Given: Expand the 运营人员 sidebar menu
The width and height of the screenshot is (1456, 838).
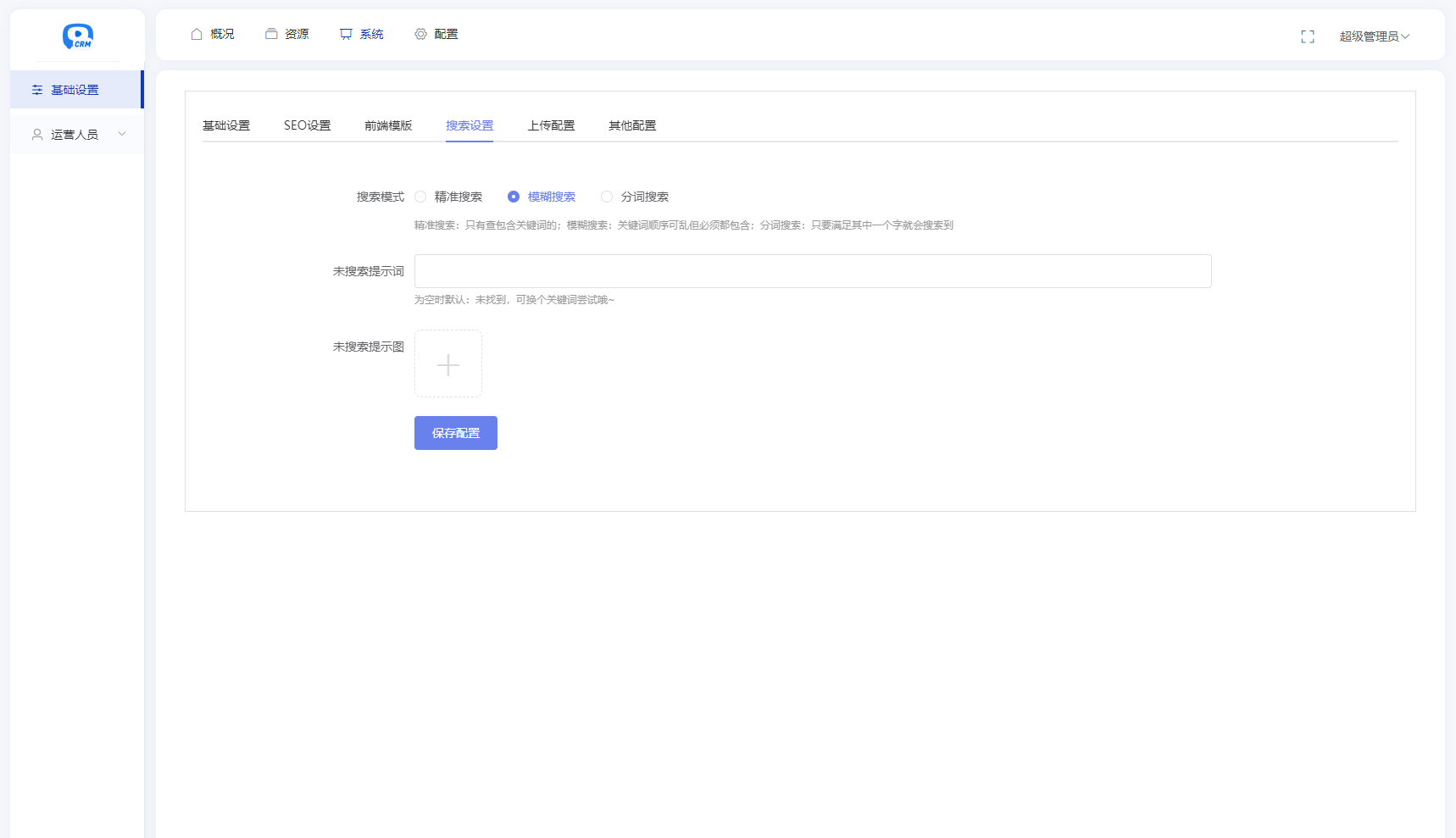Looking at the screenshot, I should pyautogui.click(x=122, y=134).
